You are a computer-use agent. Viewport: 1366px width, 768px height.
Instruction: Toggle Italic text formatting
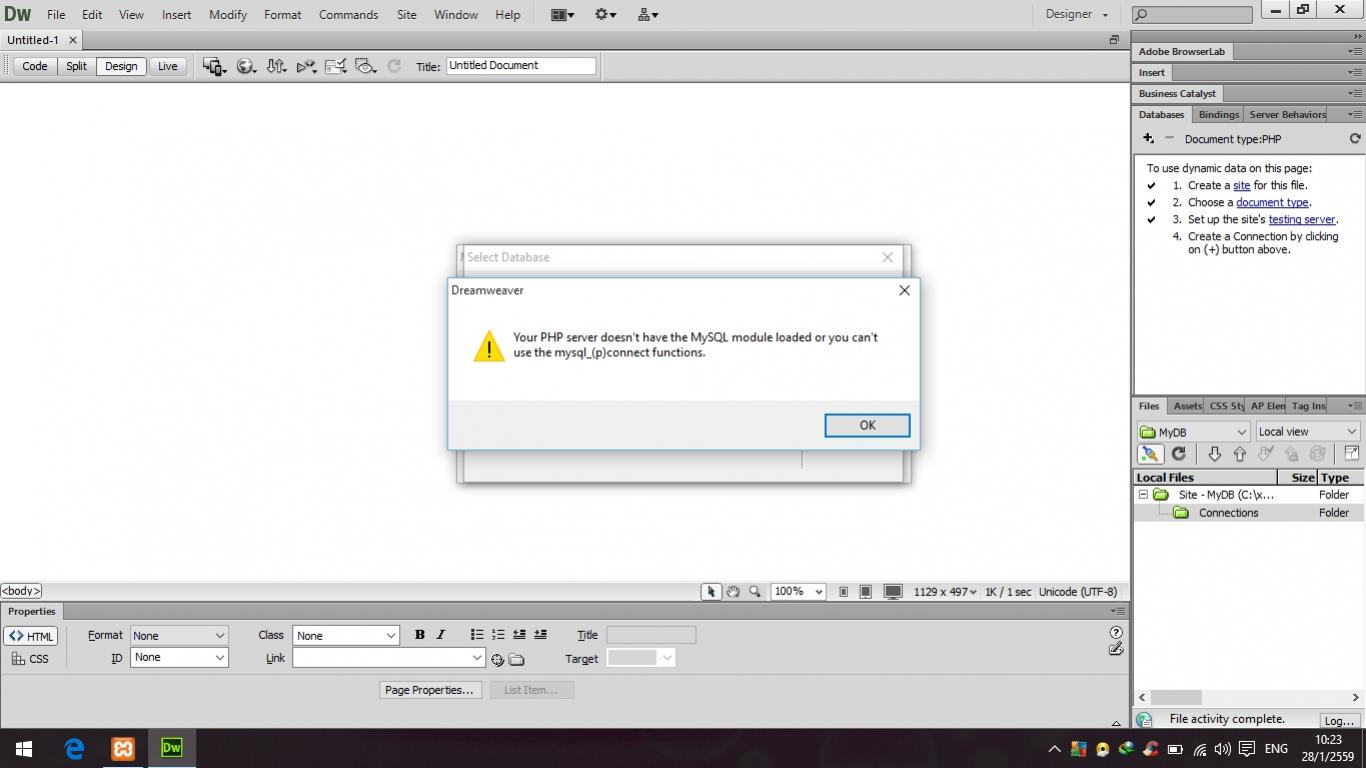pos(440,635)
